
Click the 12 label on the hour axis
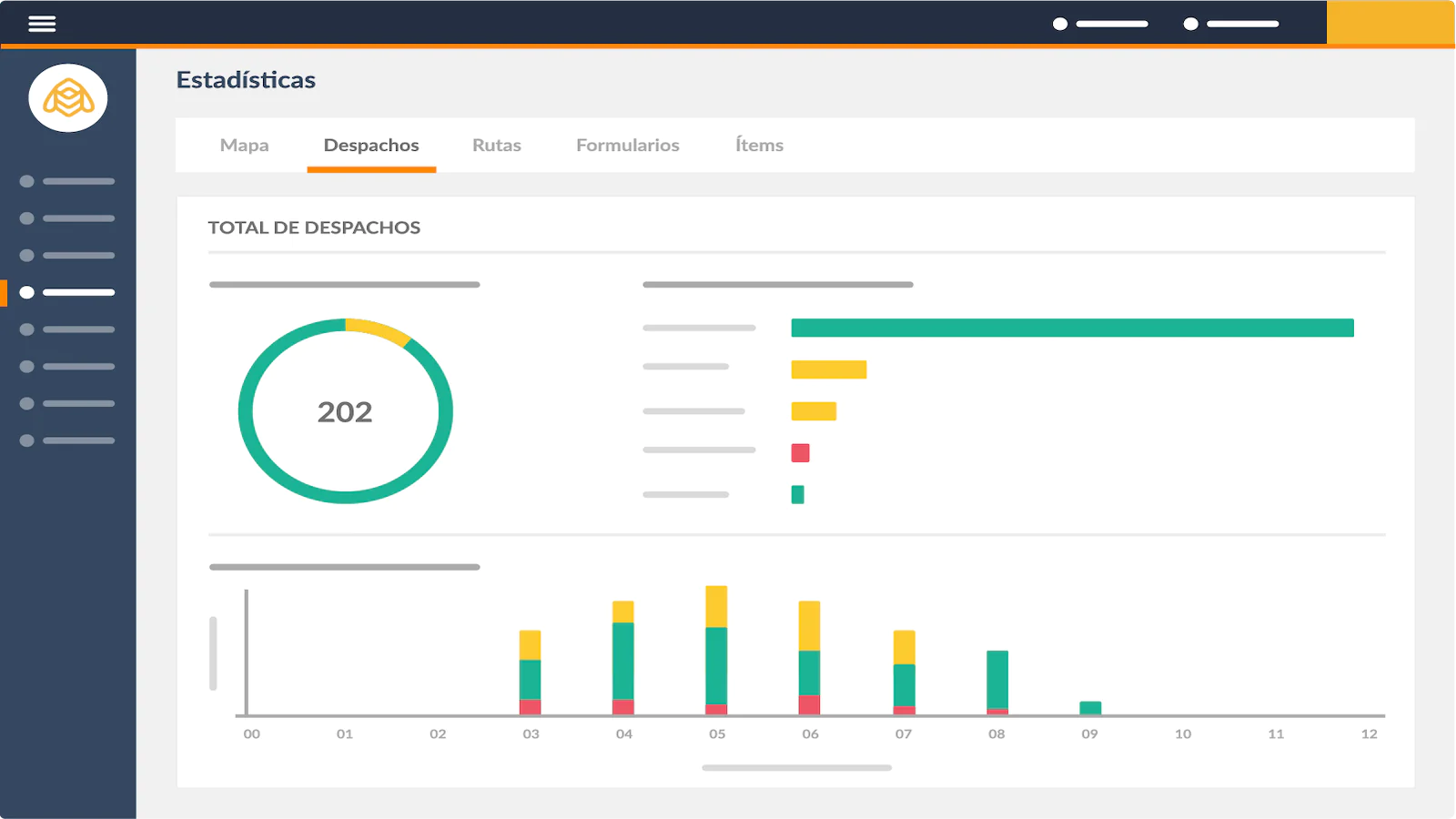tap(1370, 733)
